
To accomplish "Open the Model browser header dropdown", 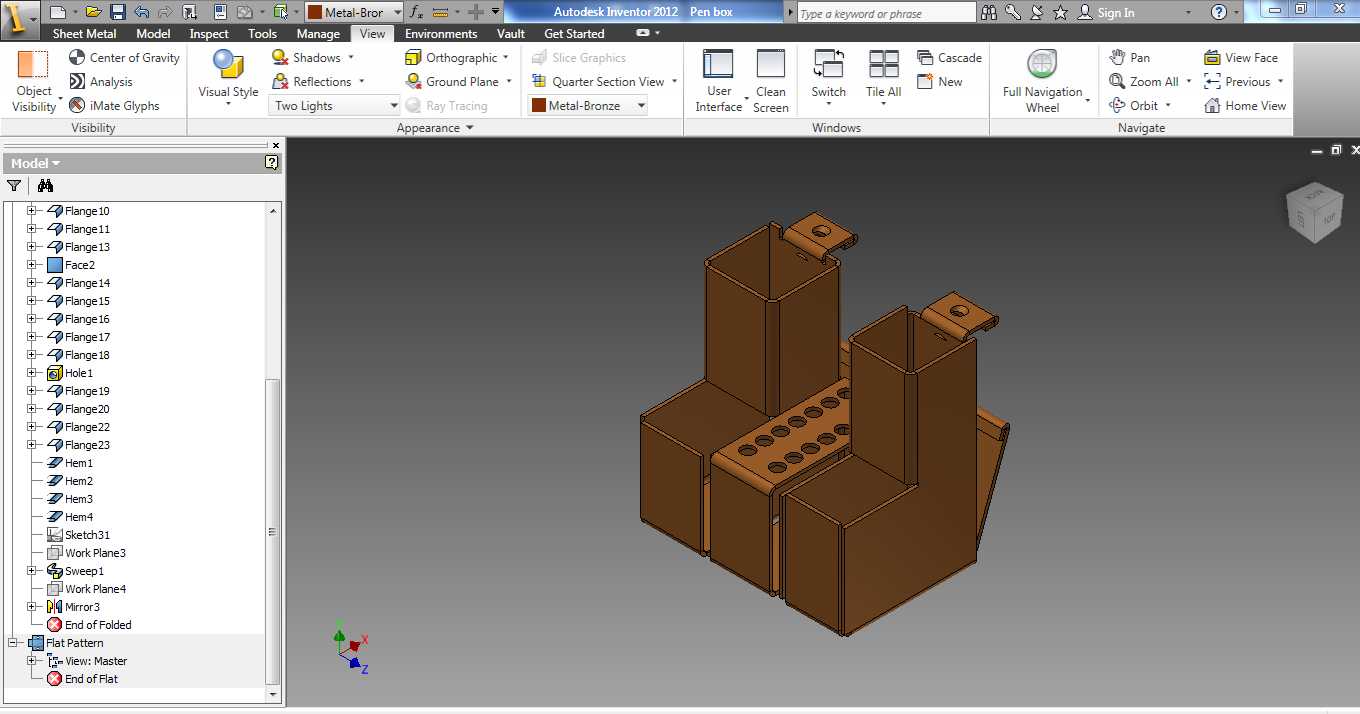I will tap(36, 163).
